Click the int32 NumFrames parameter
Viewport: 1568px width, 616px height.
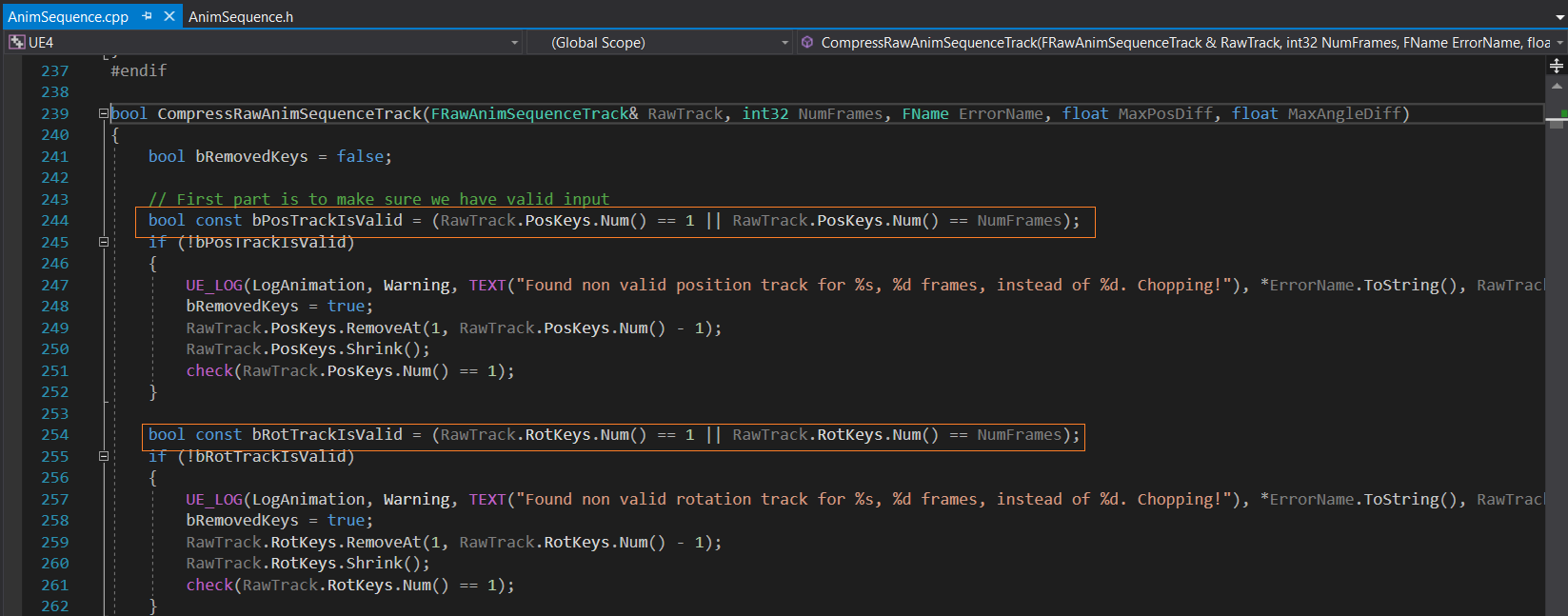[812, 113]
